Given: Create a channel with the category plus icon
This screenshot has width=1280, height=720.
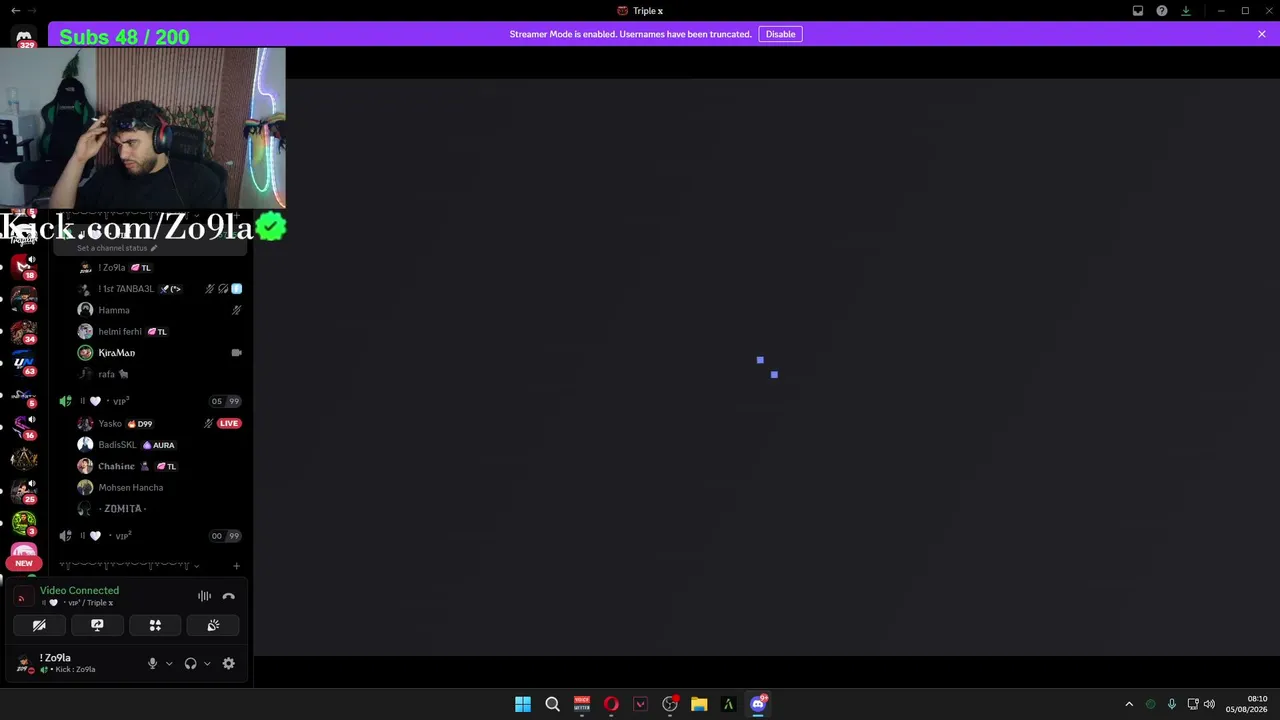Looking at the screenshot, I should click(236, 566).
